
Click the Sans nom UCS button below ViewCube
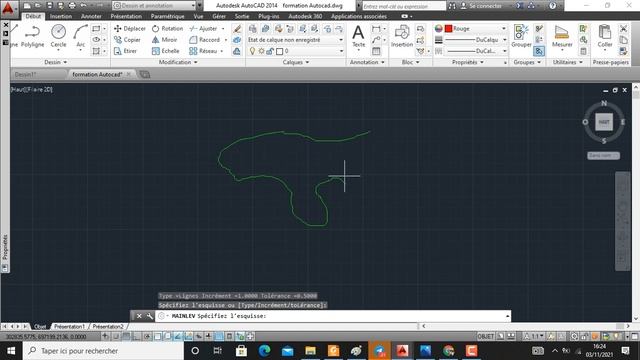coord(603,156)
